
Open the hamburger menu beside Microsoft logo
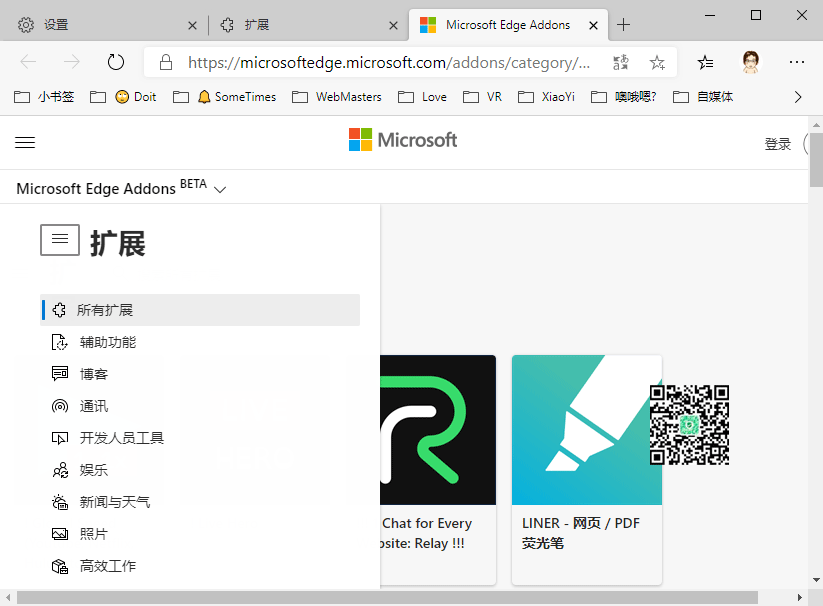tap(25, 143)
